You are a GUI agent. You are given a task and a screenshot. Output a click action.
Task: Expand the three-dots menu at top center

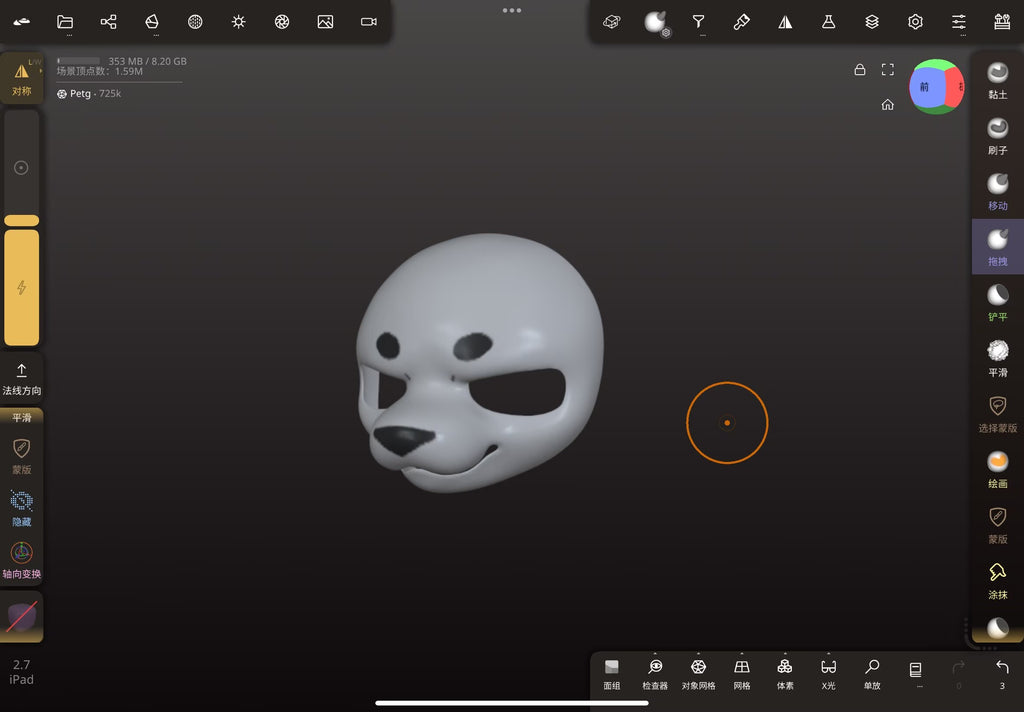pos(512,10)
